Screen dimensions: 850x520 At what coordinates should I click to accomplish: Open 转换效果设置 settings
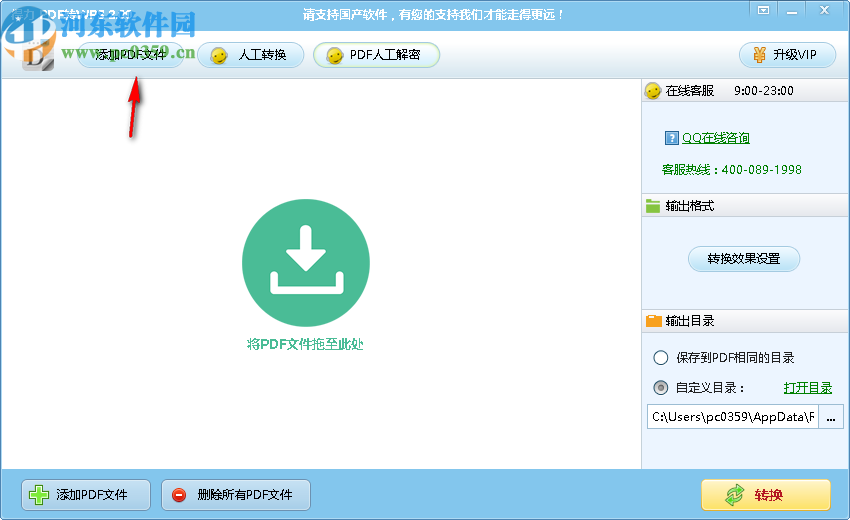point(744,259)
